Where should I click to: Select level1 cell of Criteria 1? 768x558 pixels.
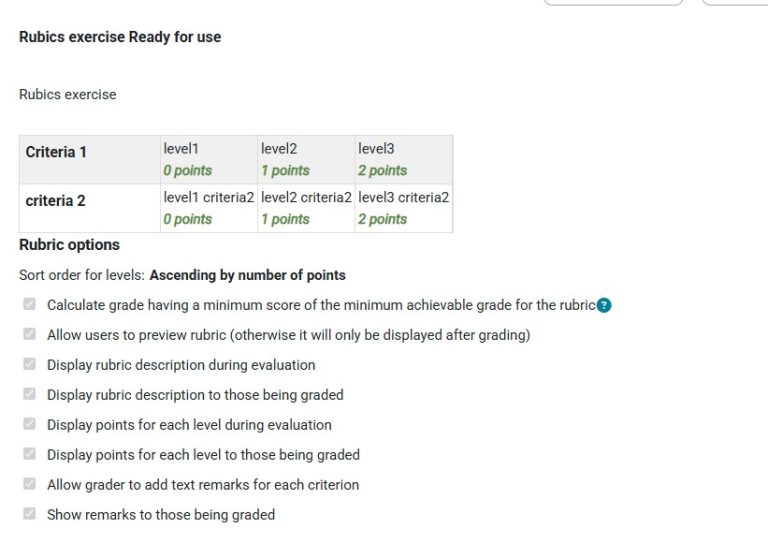(x=208, y=159)
